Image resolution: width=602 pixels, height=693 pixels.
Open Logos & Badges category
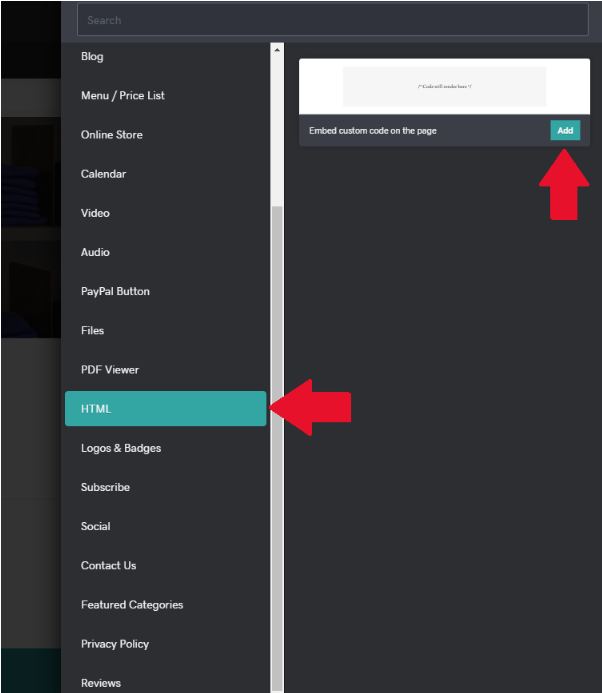[121, 448]
